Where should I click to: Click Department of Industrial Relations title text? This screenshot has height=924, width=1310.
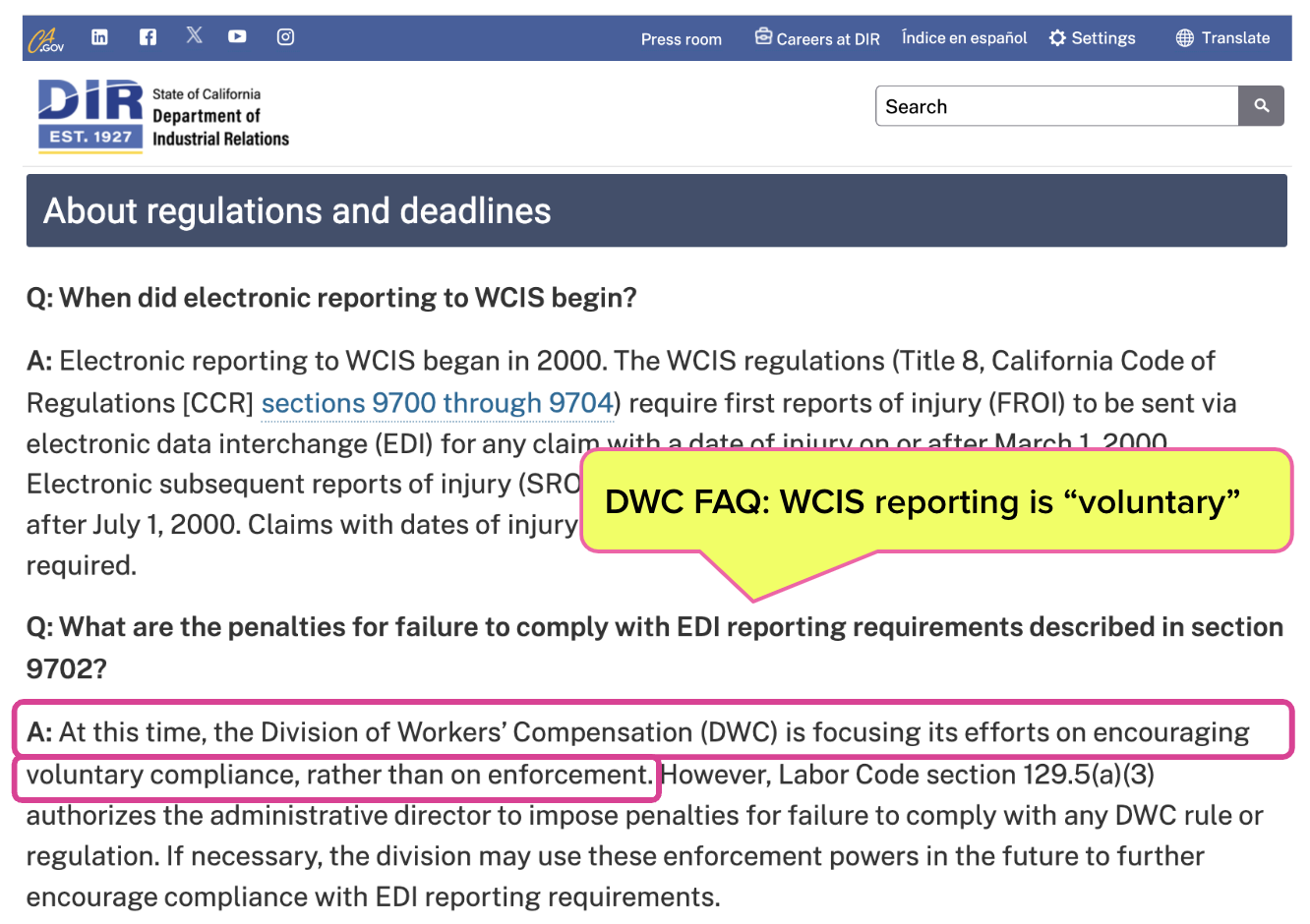coord(220,128)
